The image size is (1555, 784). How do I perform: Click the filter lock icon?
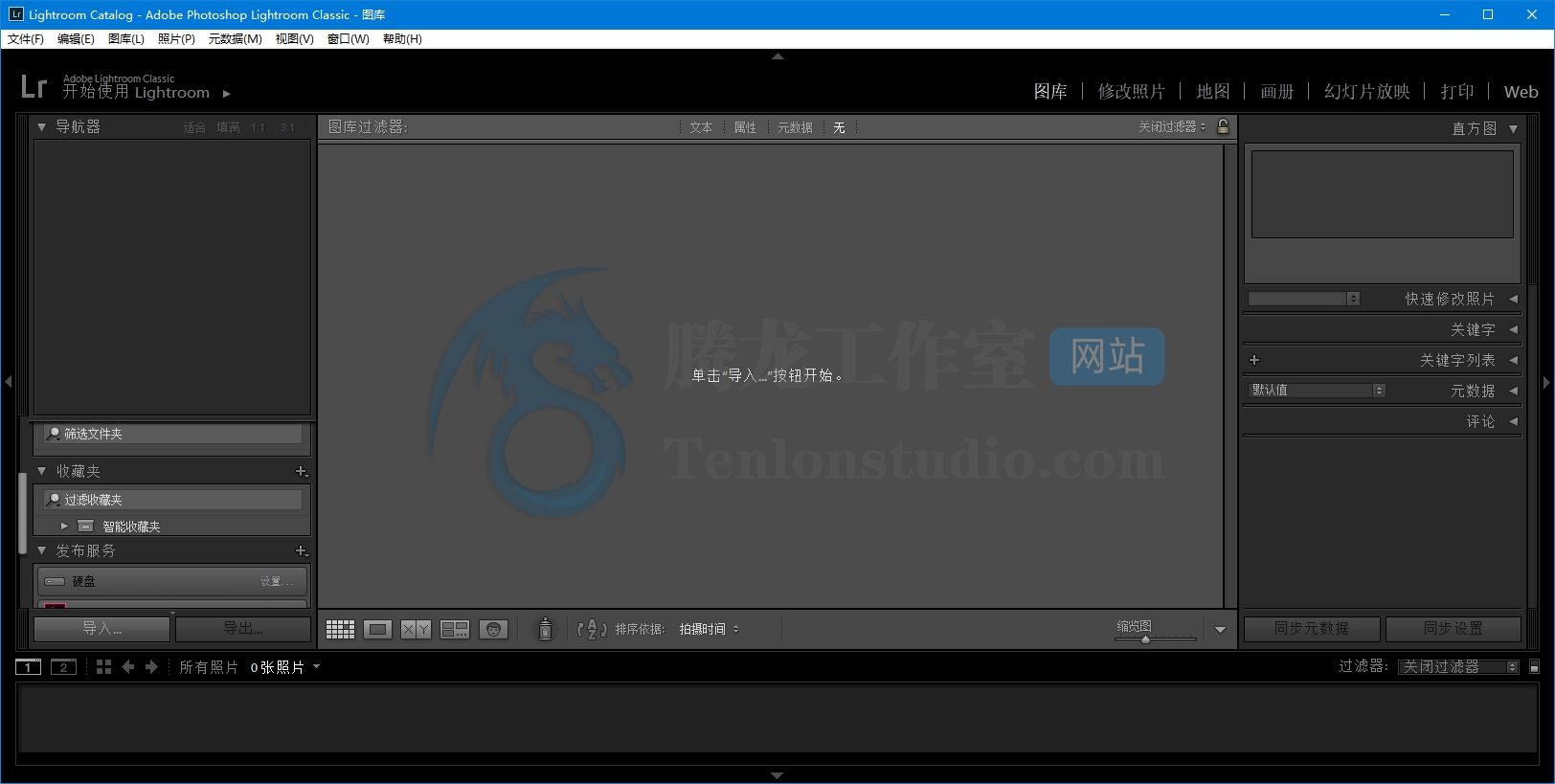coord(1223,126)
